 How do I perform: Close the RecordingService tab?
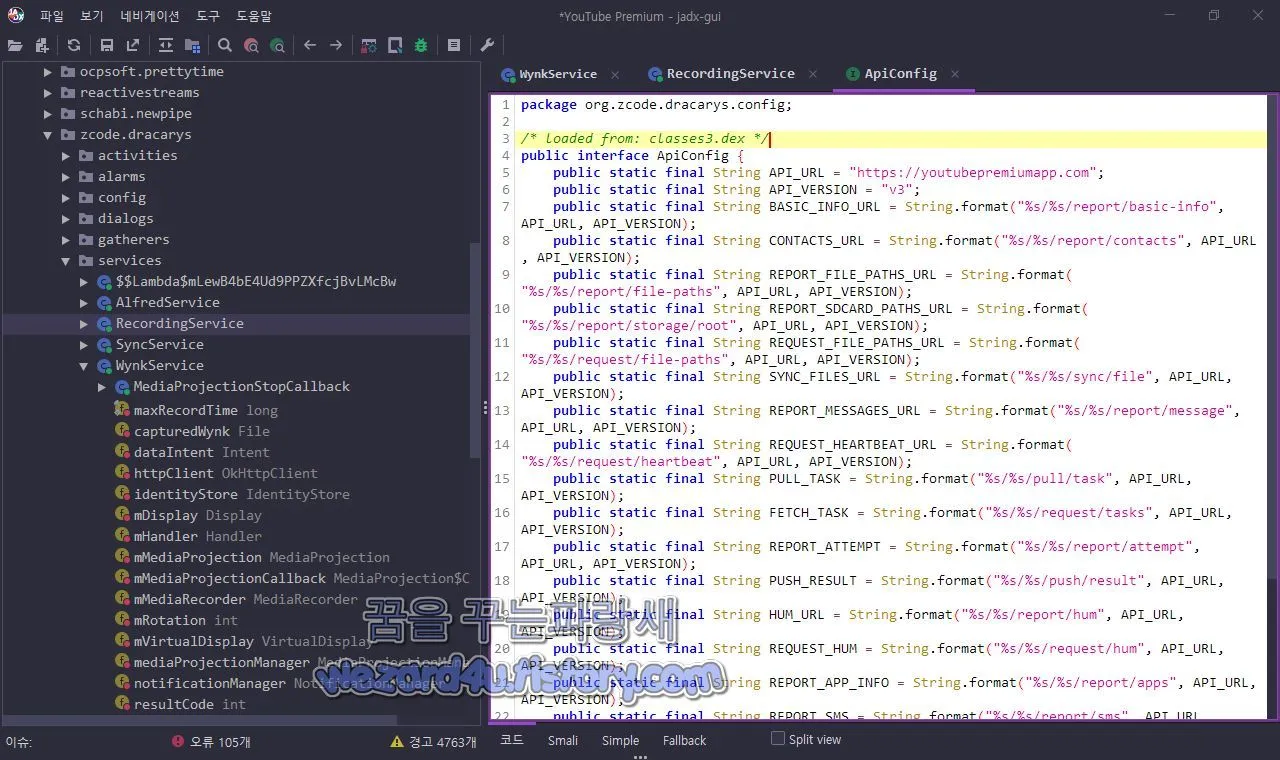(x=813, y=74)
